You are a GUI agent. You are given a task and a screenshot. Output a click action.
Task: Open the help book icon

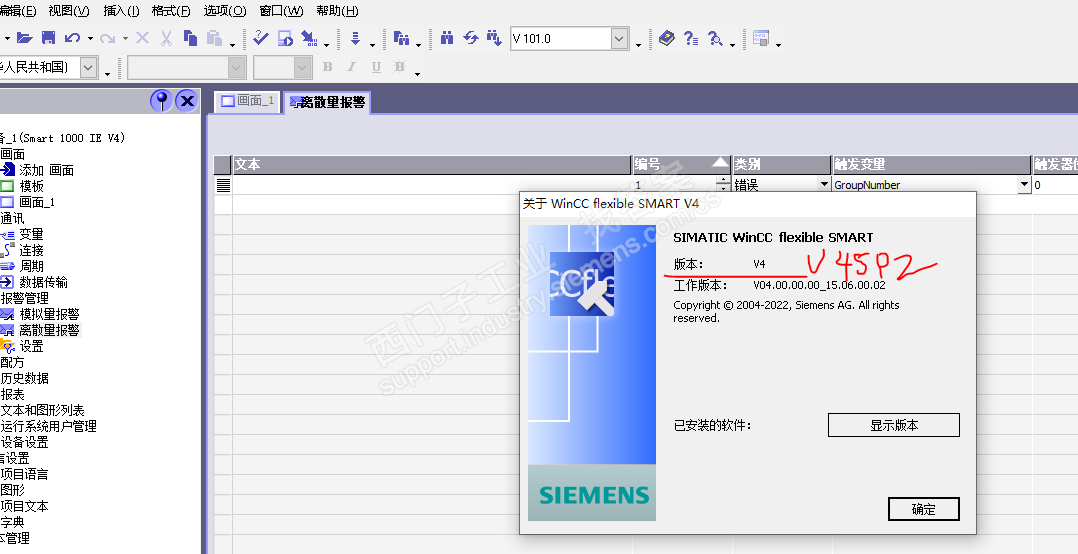click(x=666, y=38)
